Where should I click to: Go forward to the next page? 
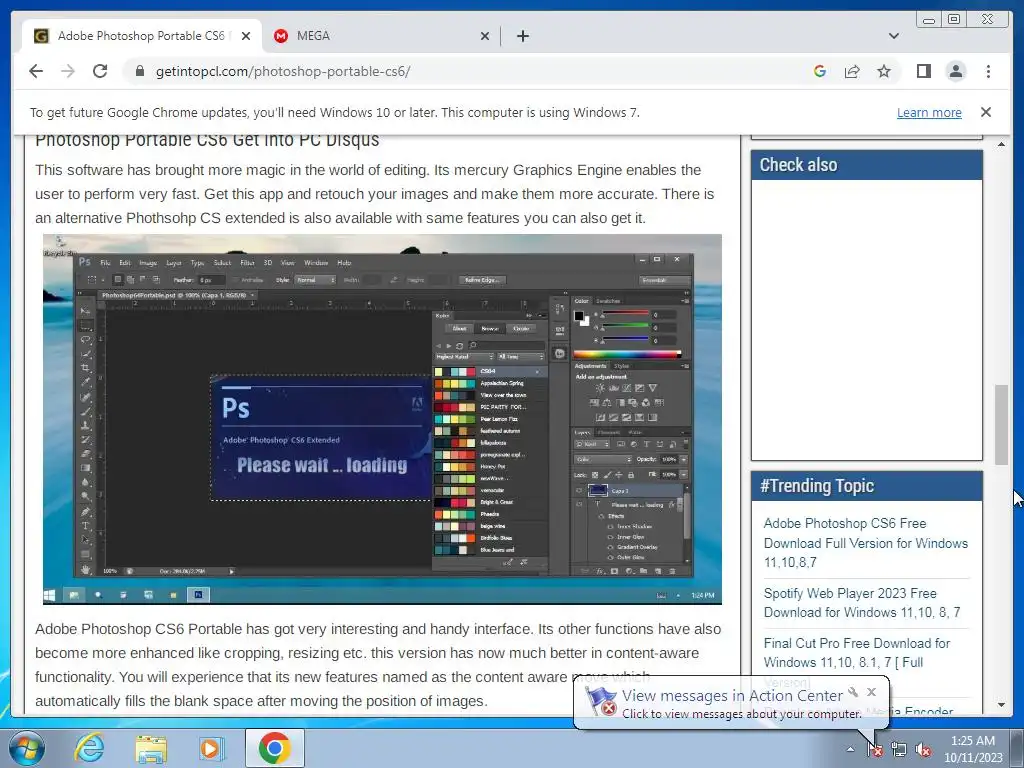(x=68, y=71)
